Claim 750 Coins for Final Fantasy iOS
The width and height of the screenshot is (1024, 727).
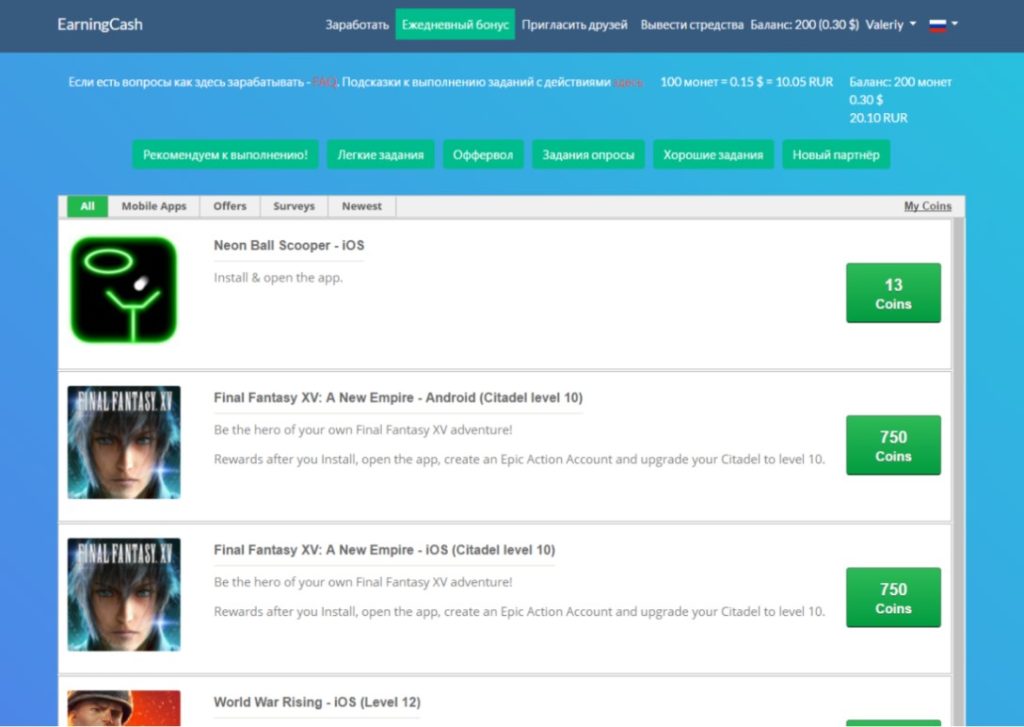tap(893, 598)
